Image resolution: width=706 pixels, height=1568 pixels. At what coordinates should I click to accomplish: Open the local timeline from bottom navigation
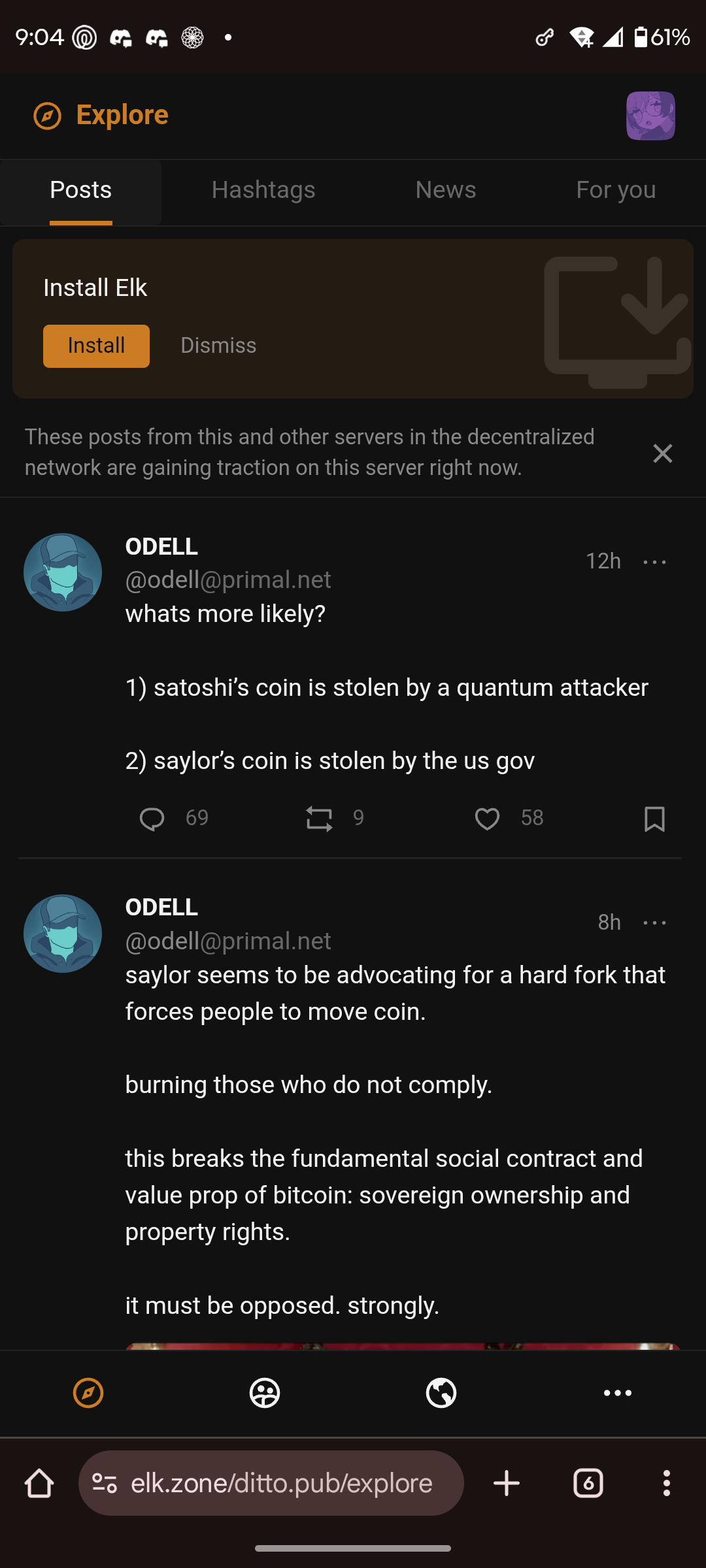tap(265, 1393)
